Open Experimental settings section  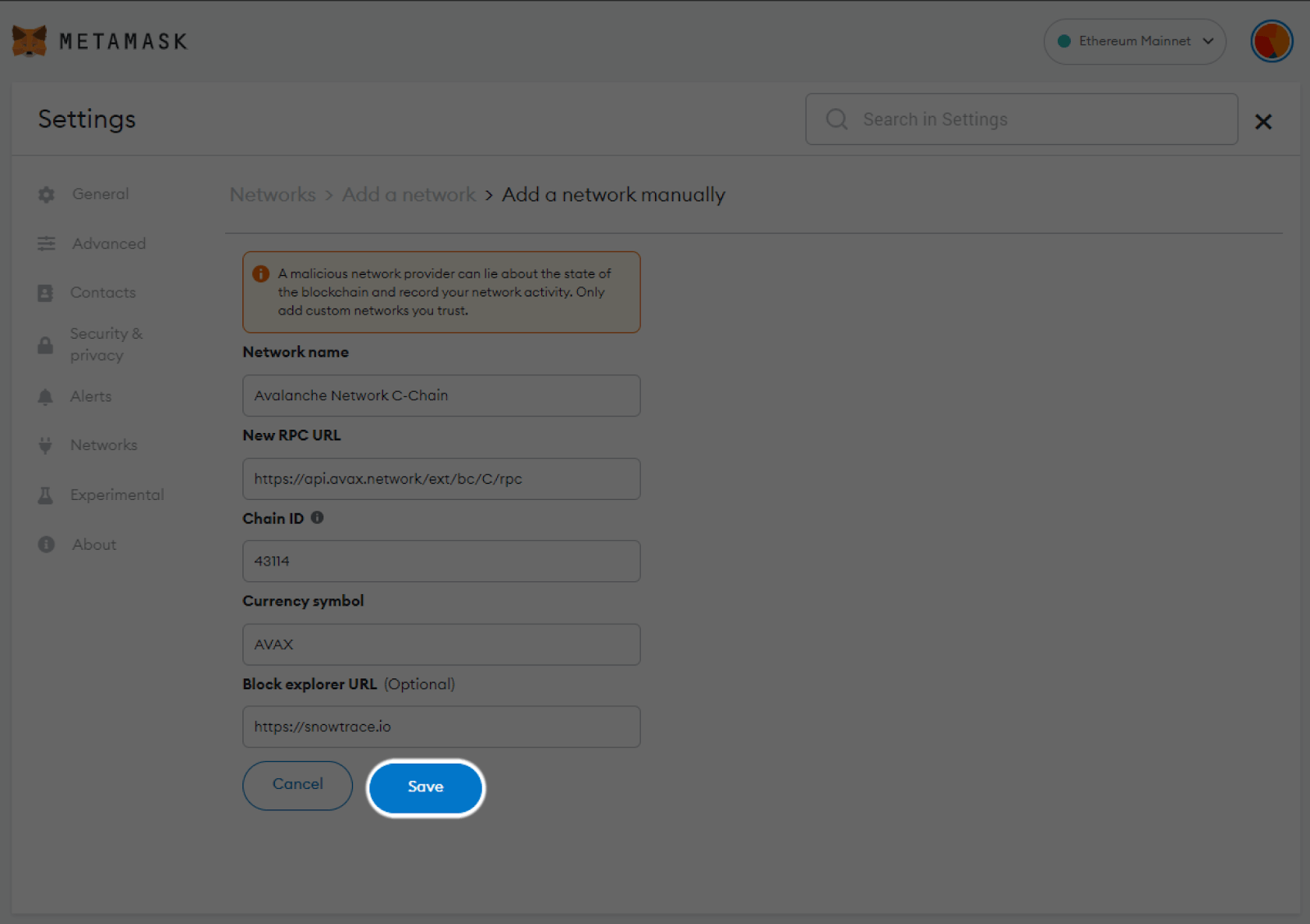click(117, 495)
